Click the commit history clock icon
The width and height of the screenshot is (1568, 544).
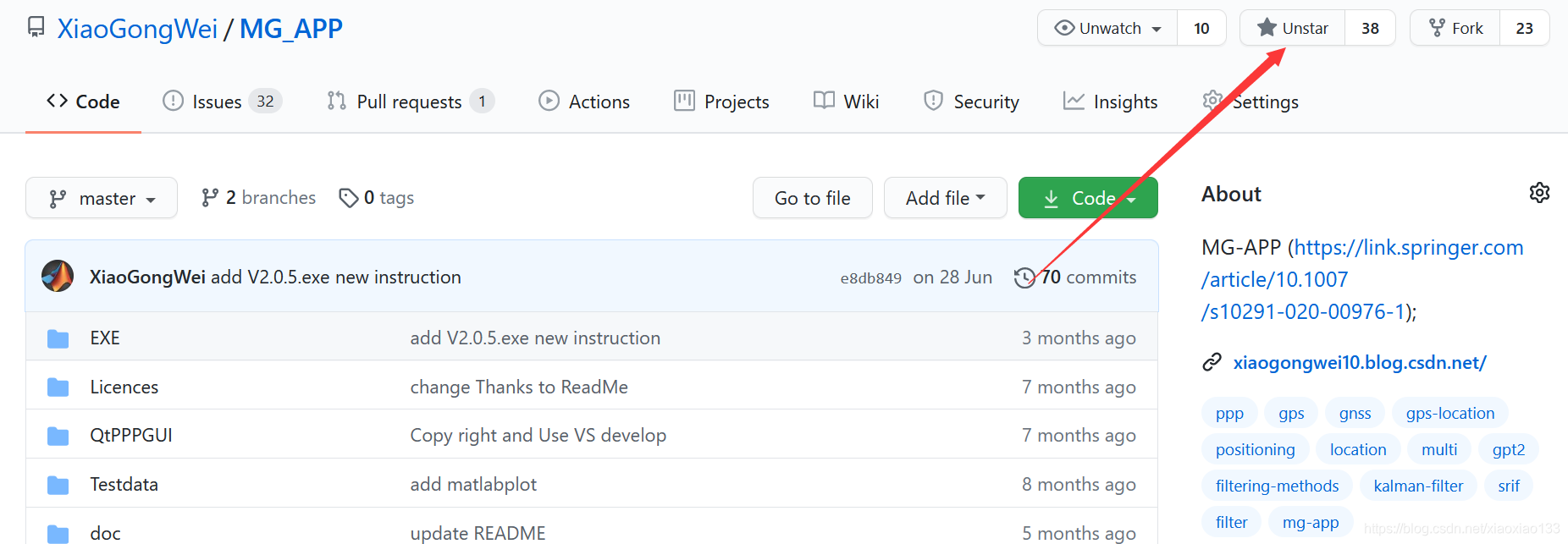coord(1024,277)
